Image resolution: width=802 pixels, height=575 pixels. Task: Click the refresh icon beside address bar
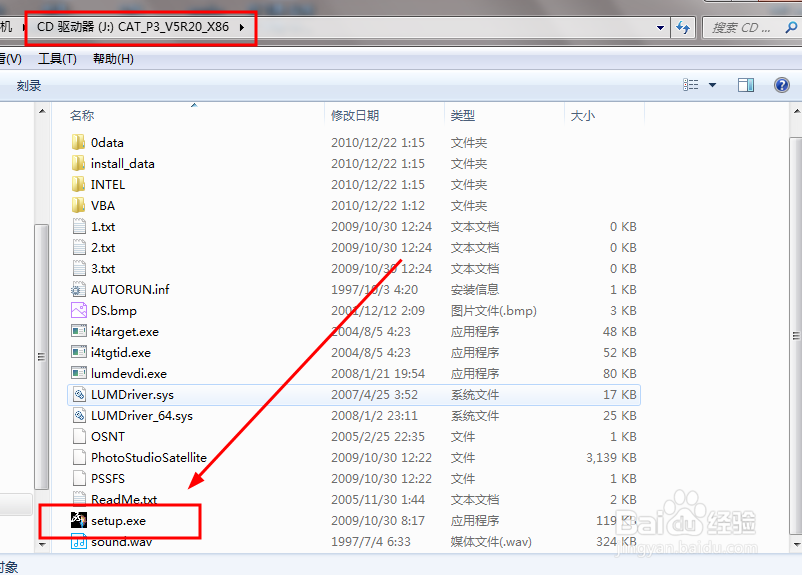pyautogui.click(x=683, y=27)
